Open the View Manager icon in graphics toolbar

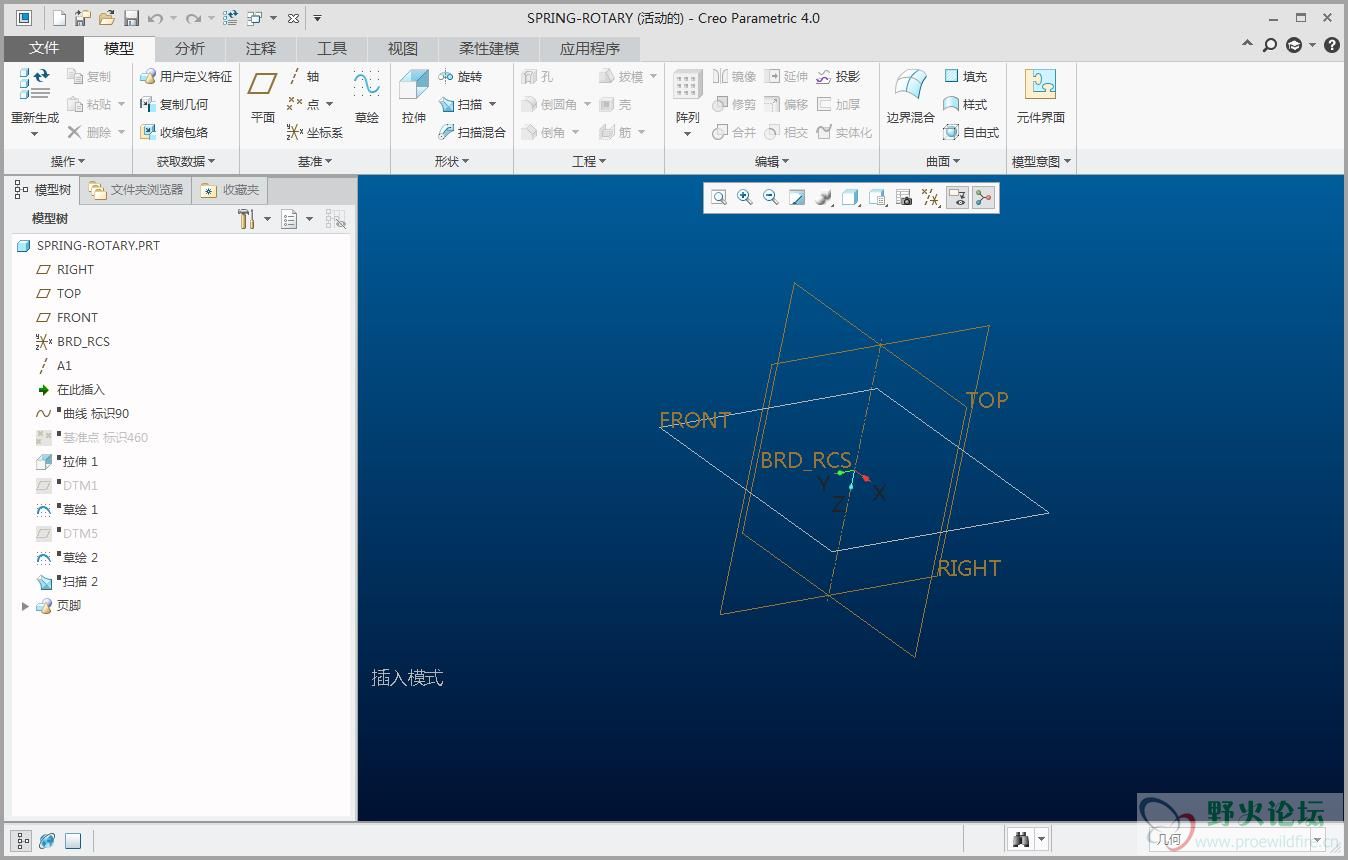pos(904,198)
